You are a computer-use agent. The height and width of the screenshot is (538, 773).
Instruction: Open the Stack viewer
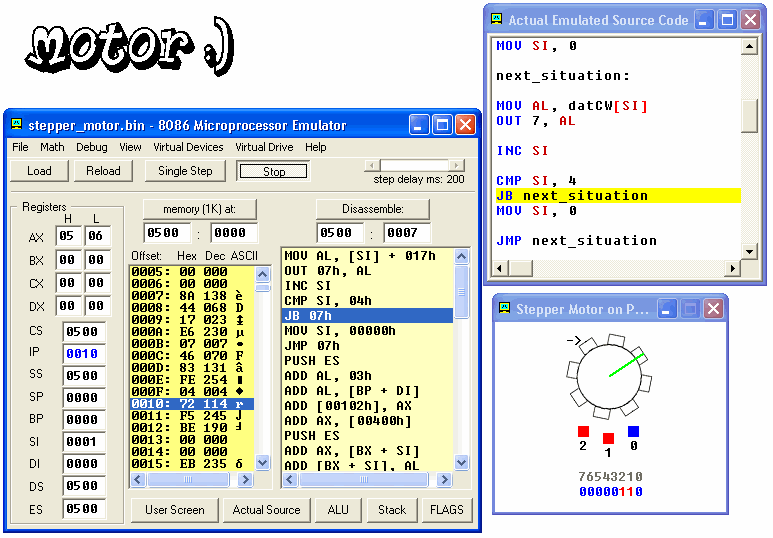(392, 510)
